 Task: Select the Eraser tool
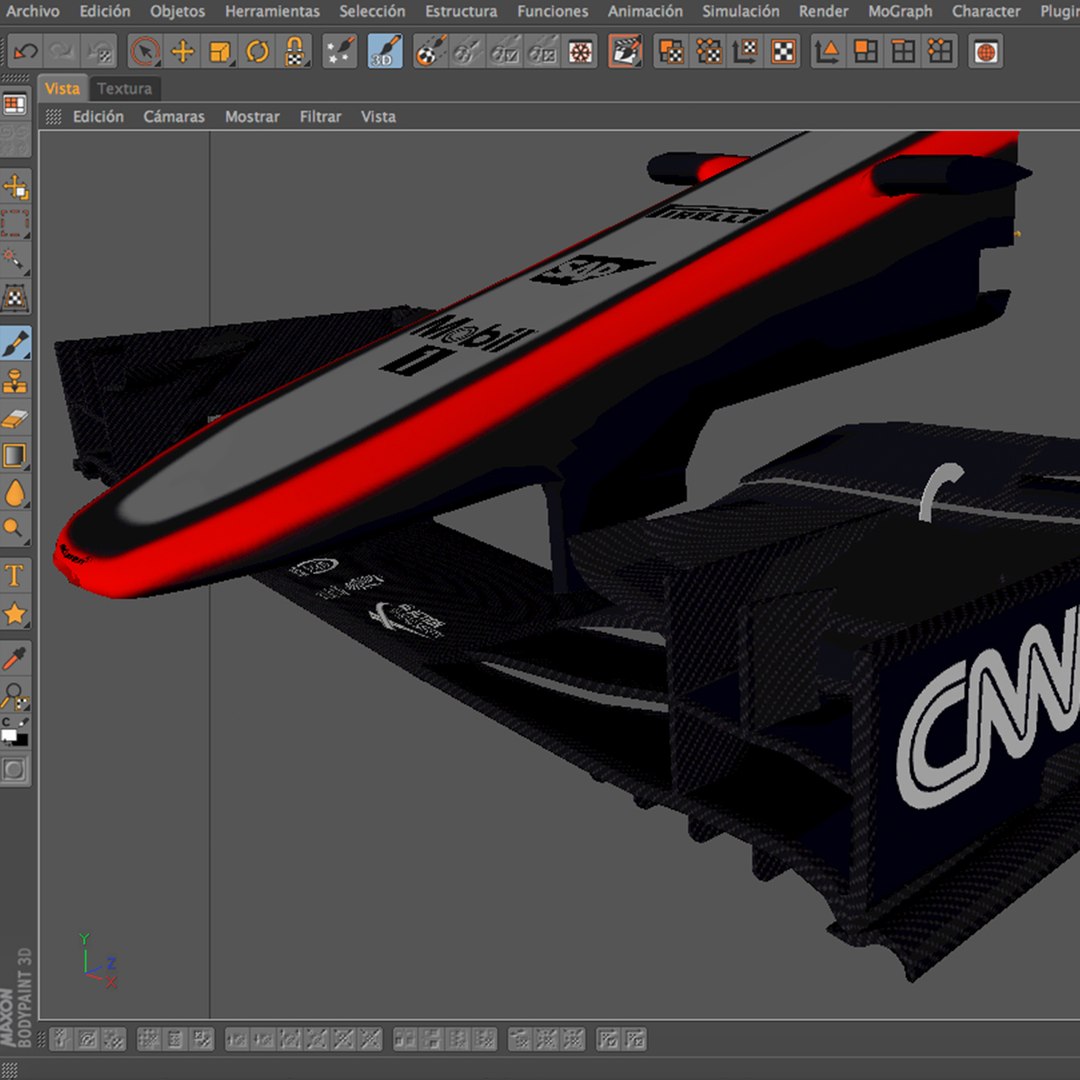tap(15, 417)
